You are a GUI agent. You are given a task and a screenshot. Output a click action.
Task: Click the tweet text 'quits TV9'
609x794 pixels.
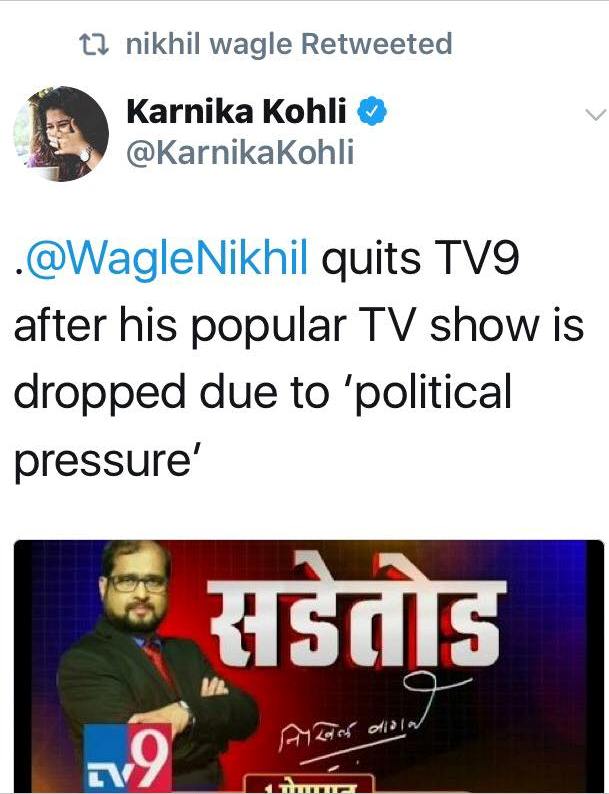[x=420, y=259]
